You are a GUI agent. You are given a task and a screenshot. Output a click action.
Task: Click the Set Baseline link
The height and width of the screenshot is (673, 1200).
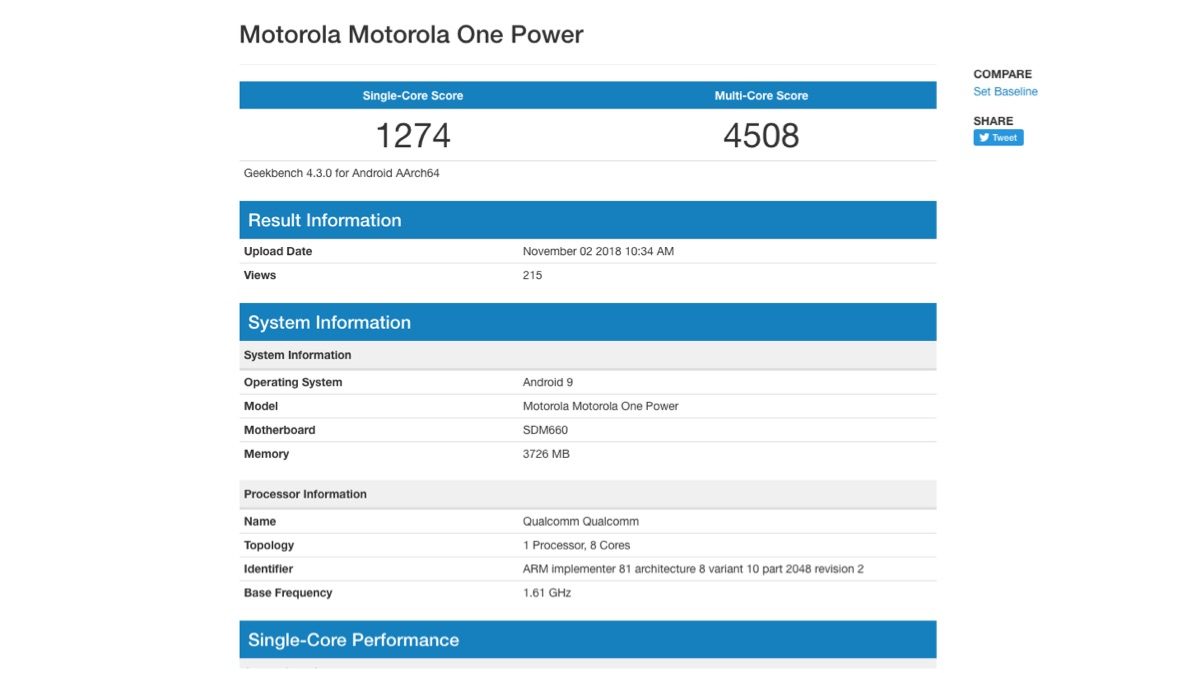tap(1005, 92)
